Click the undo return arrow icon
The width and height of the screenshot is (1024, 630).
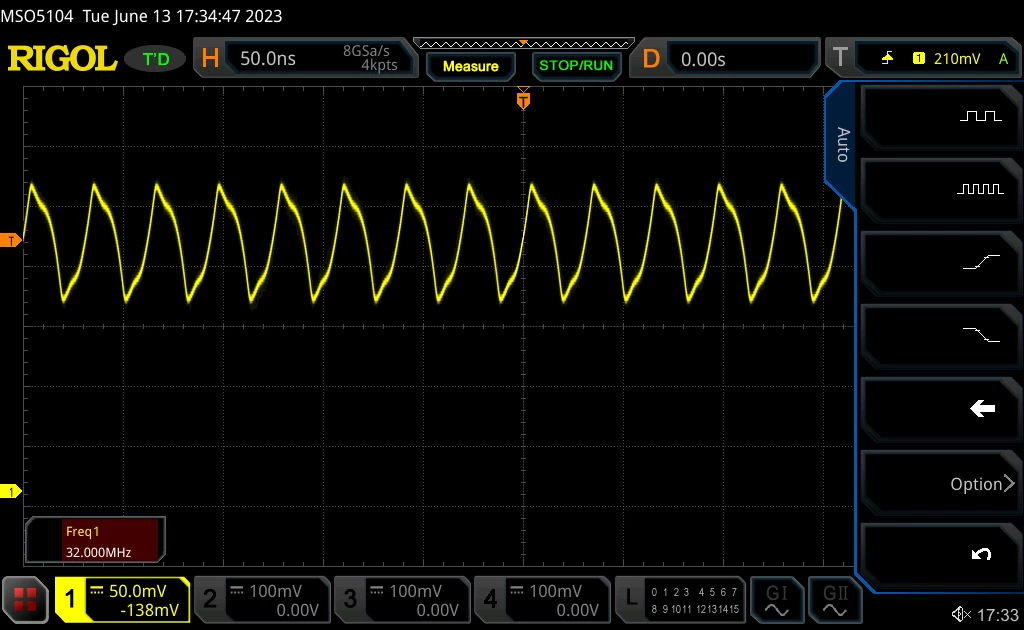tap(981, 554)
